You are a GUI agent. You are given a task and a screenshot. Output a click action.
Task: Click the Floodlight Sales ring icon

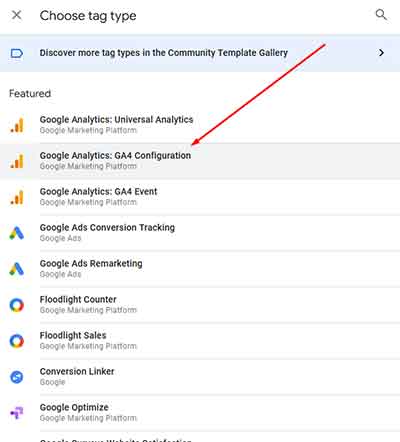coord(17,341)
